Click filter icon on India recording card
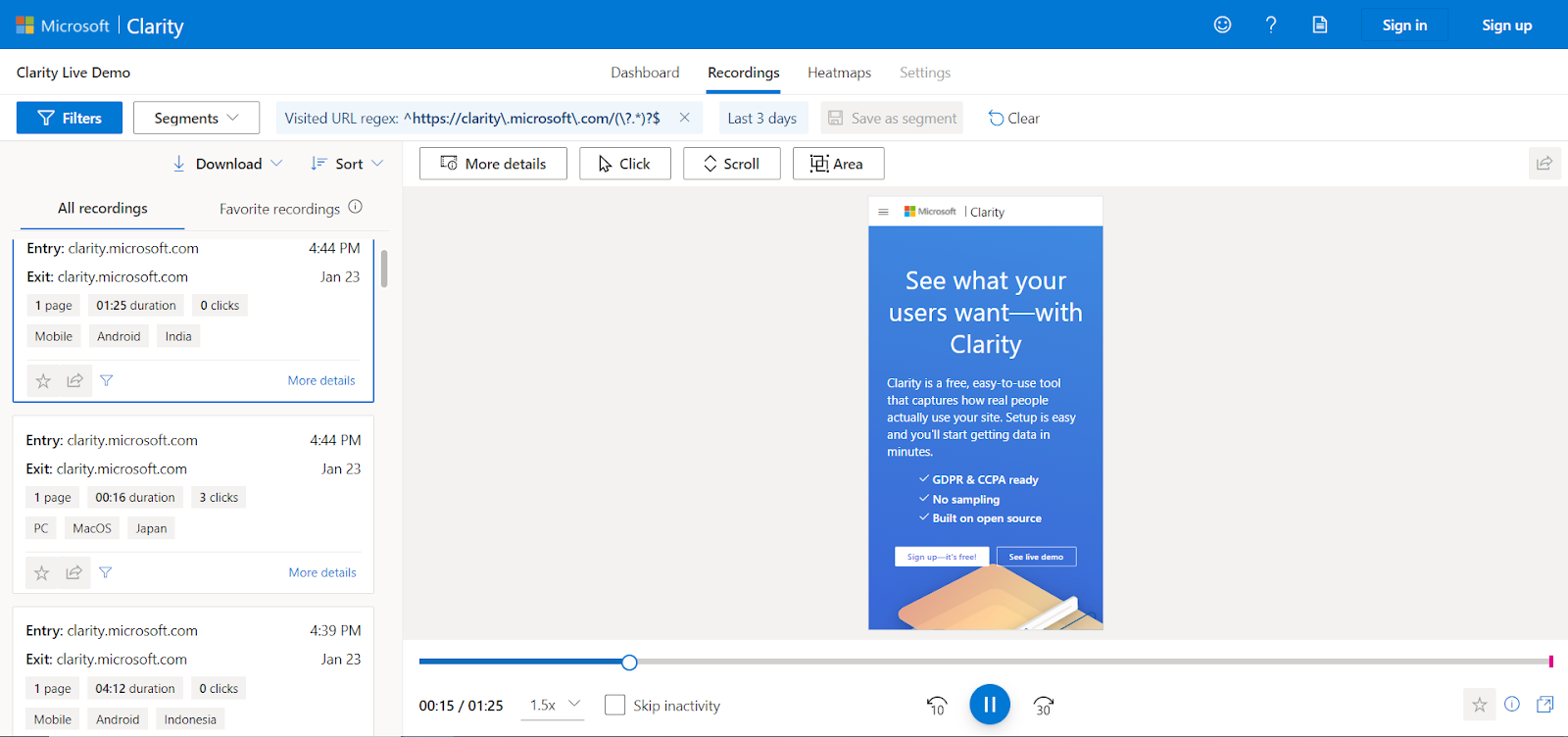 [107, 380]
